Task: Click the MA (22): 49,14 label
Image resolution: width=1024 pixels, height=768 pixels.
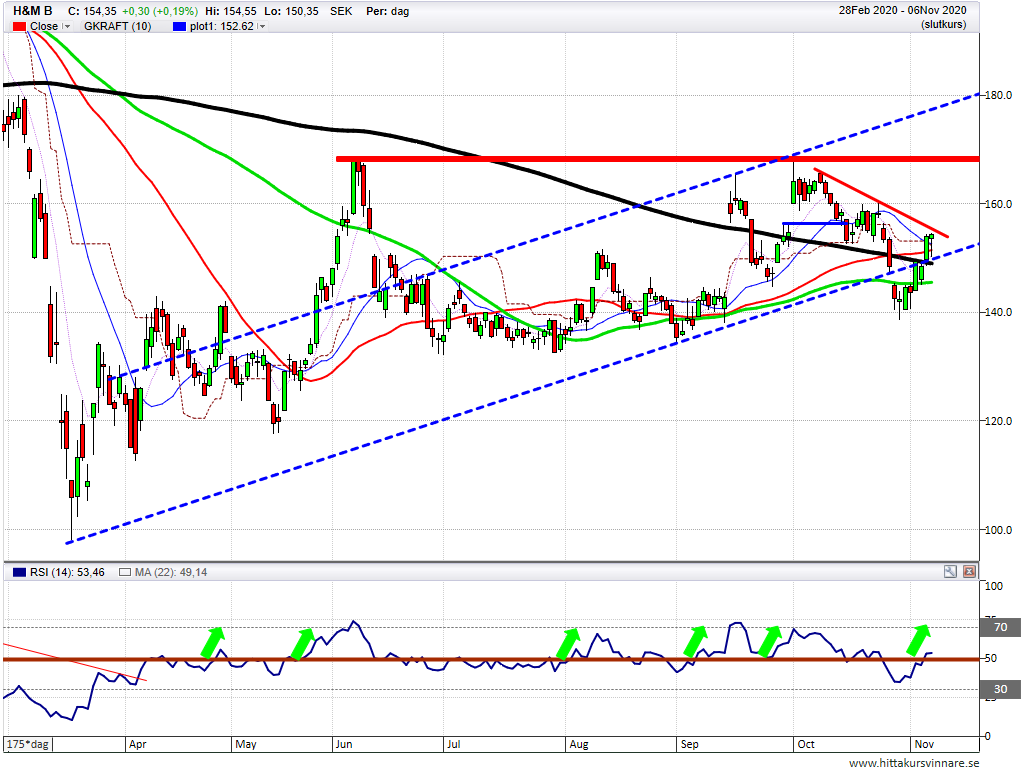Action: (171, 572)
